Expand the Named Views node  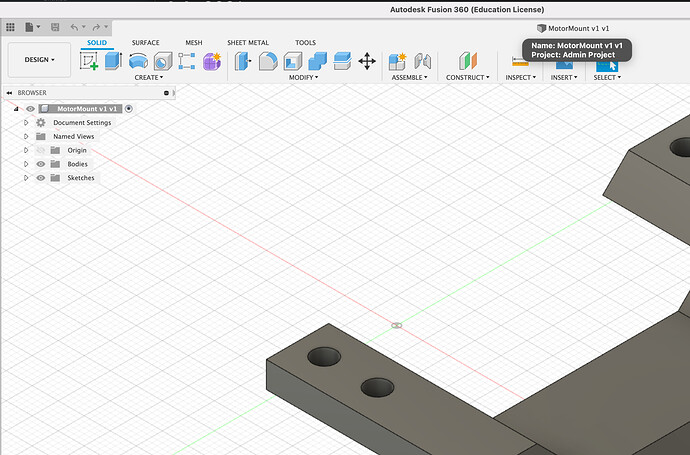tap(26, 136)
